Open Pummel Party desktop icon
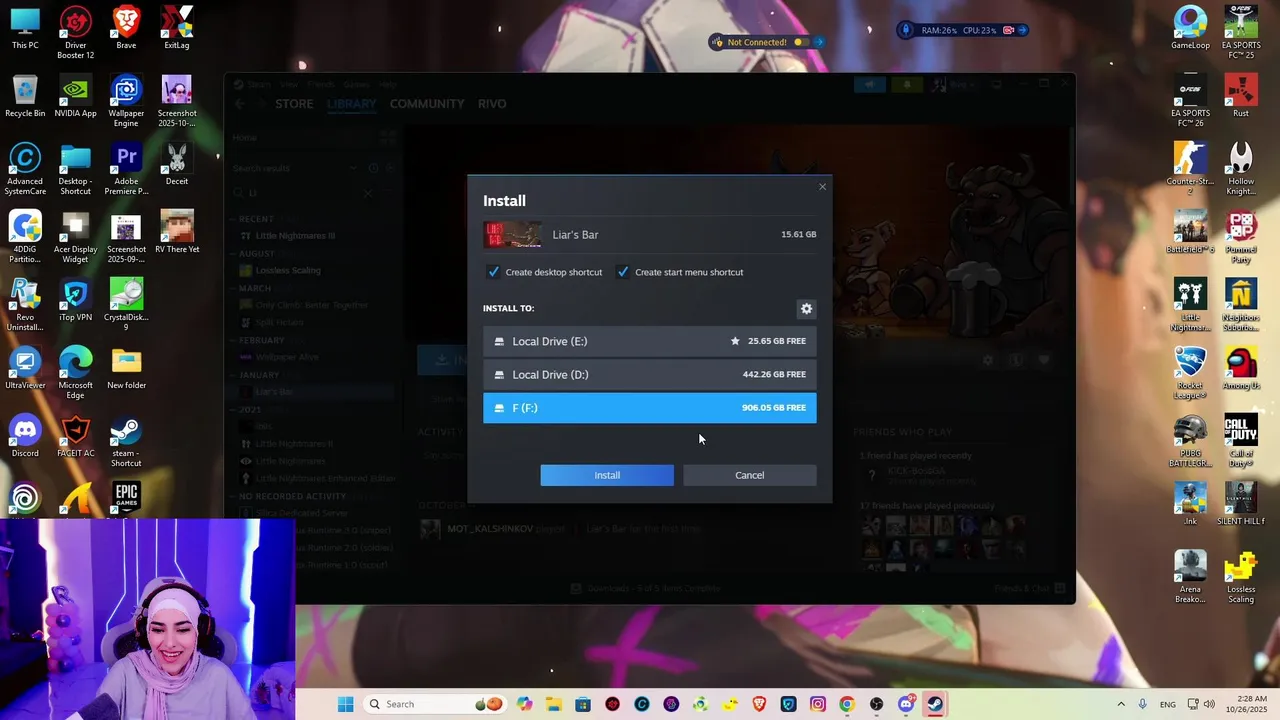The width and height of the screenshot is (1280, 720). 1241,237
